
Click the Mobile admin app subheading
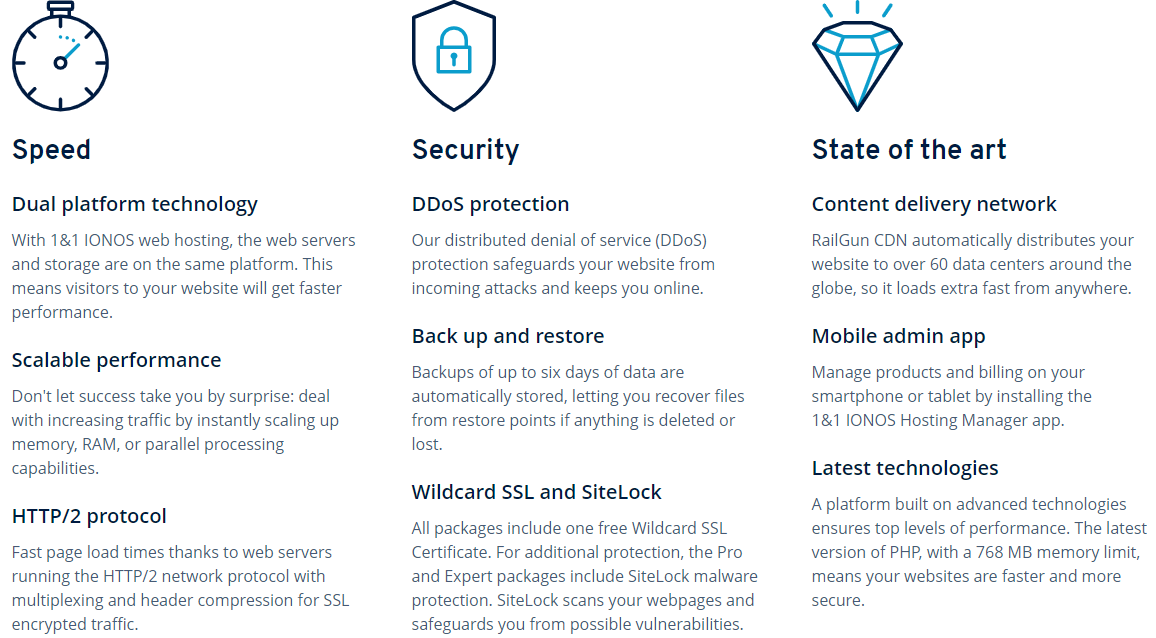pos(899,336)
